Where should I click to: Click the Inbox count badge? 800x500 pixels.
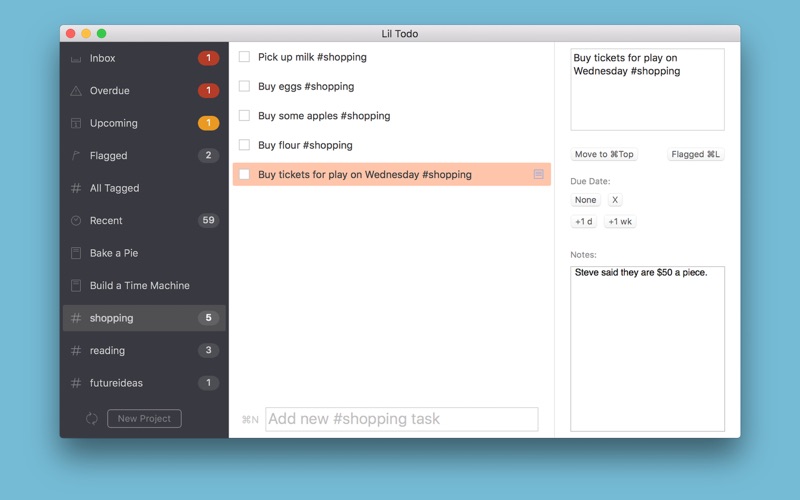208,58
